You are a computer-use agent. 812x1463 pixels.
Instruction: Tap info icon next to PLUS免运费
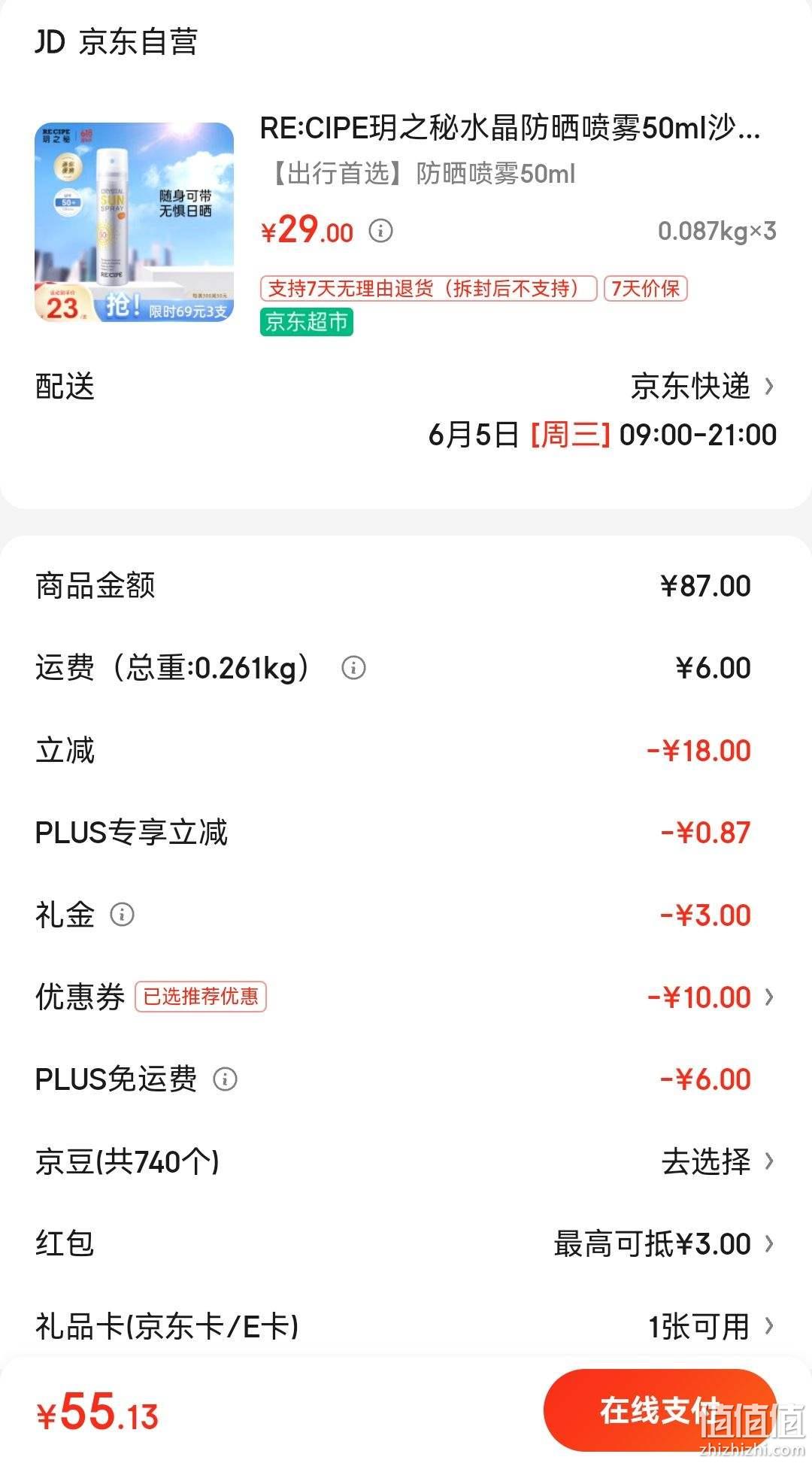(225, 1079)
